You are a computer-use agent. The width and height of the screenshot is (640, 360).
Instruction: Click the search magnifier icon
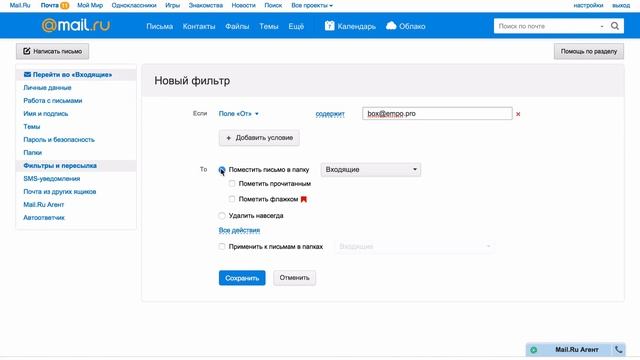(615, 26)
